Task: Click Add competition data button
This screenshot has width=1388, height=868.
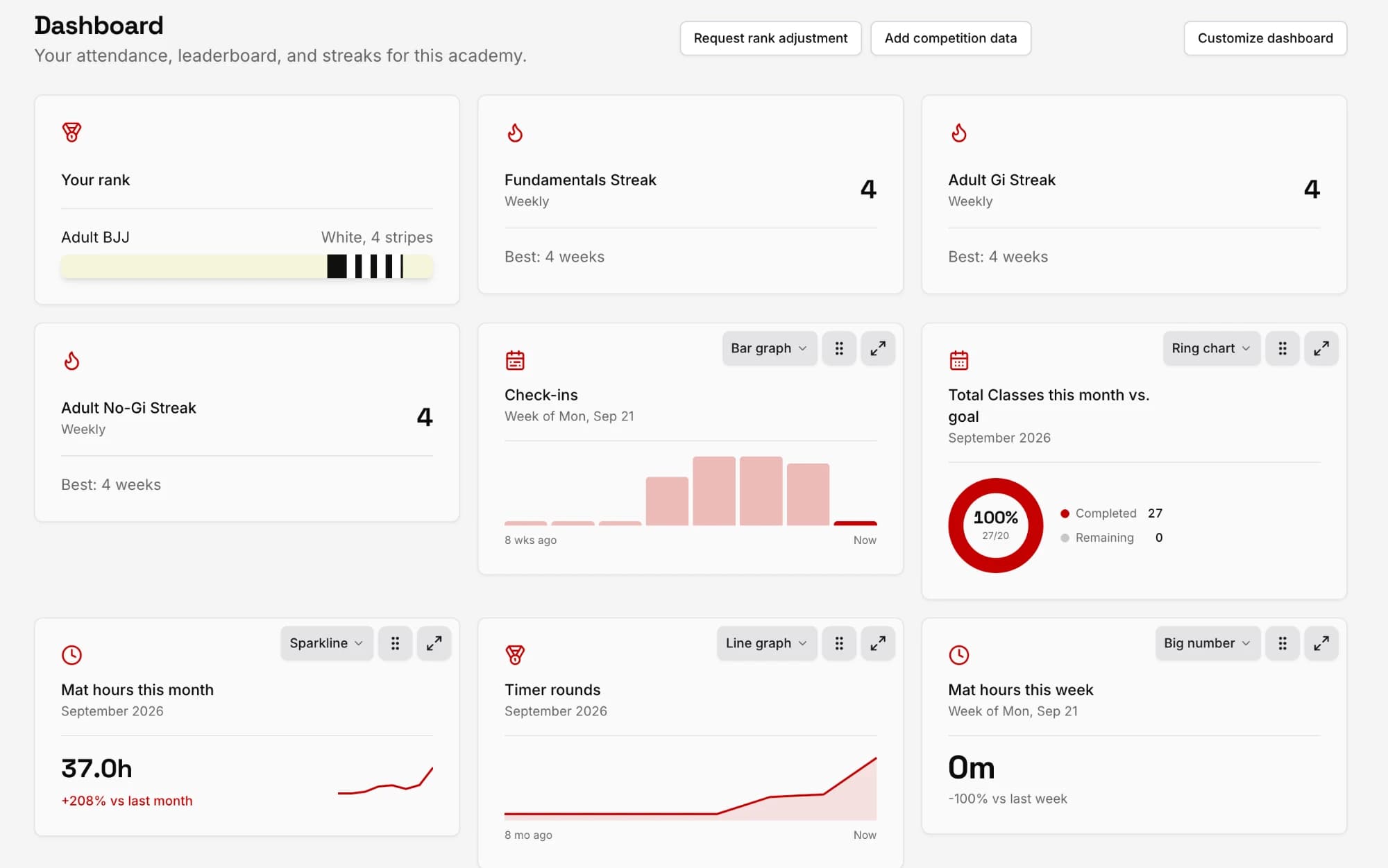Action: pyautogui.click(x=950, y=38)
